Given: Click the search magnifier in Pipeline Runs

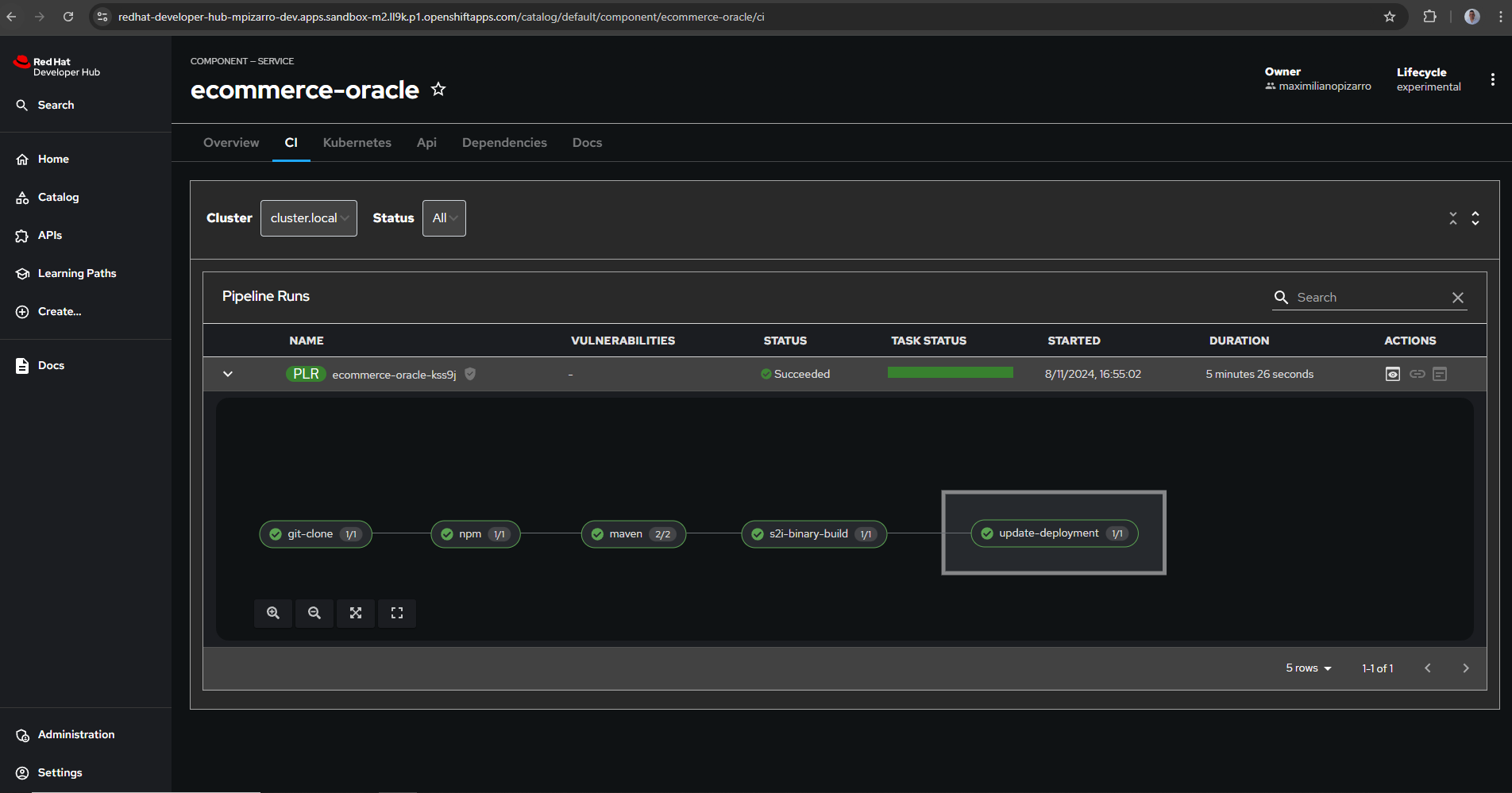Looking at the screenshot, I should point(1281,297).
